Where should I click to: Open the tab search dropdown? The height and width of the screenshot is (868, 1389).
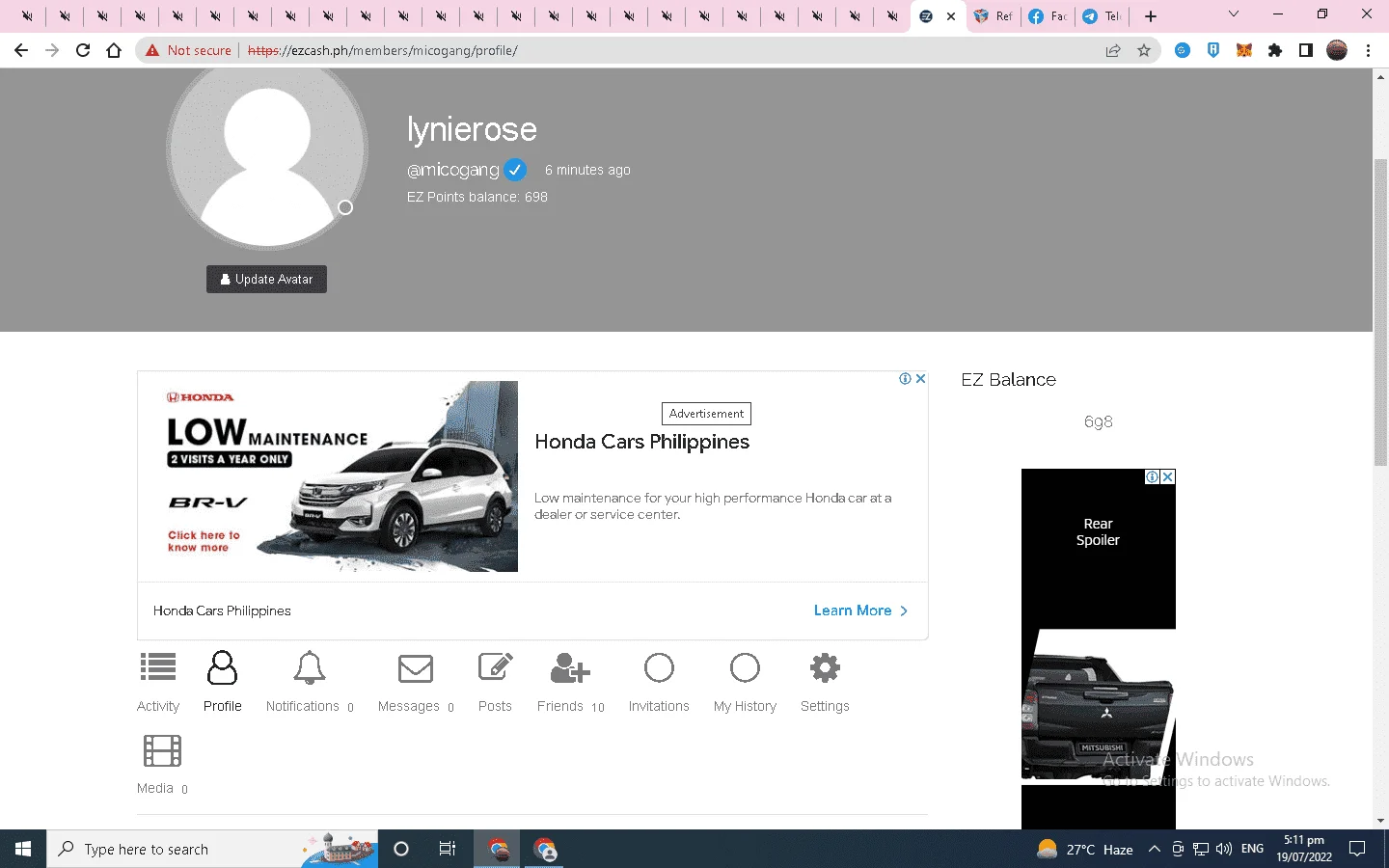1233,14
